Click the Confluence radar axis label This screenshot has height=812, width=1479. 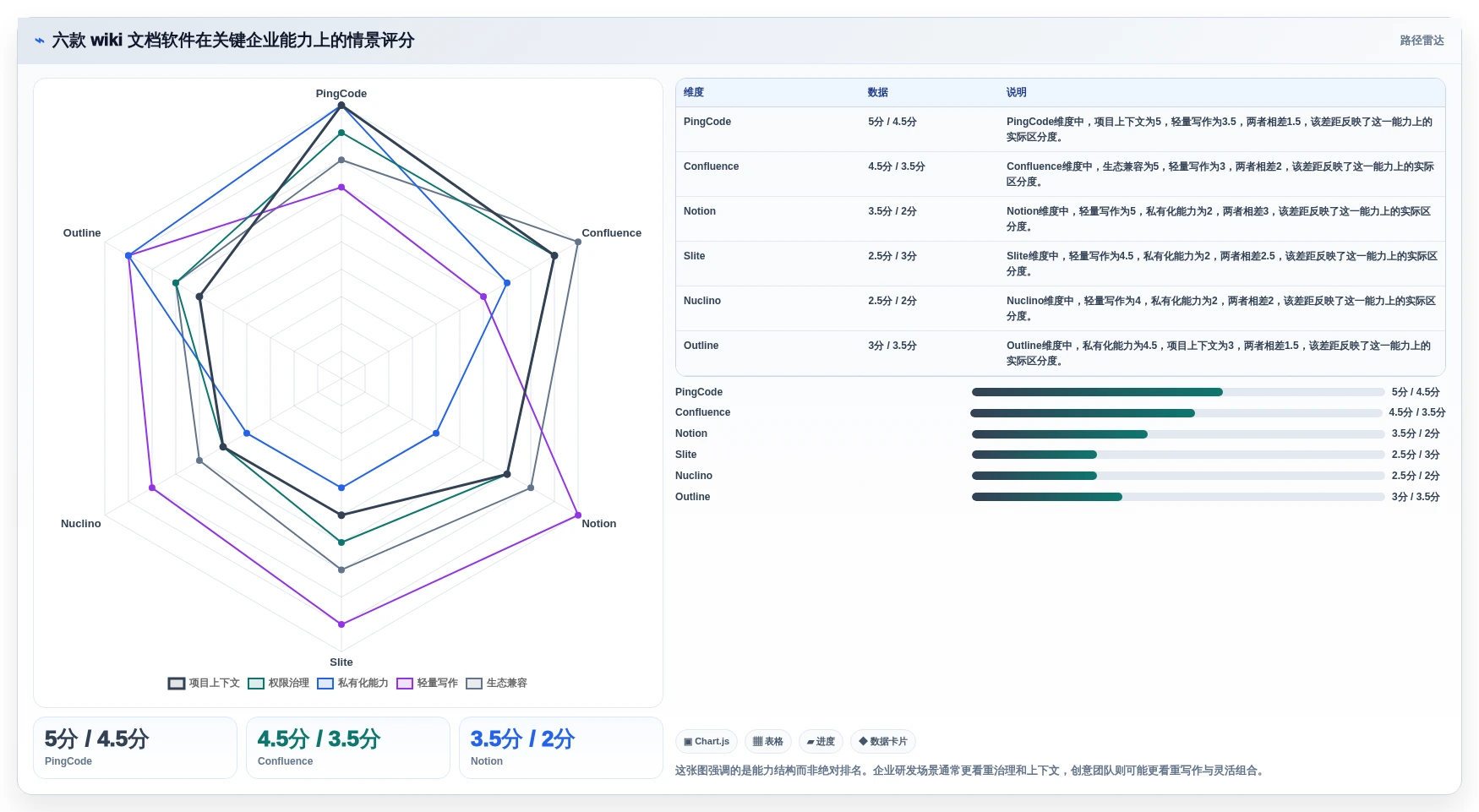pyautogui.click(x=611, y=233)
